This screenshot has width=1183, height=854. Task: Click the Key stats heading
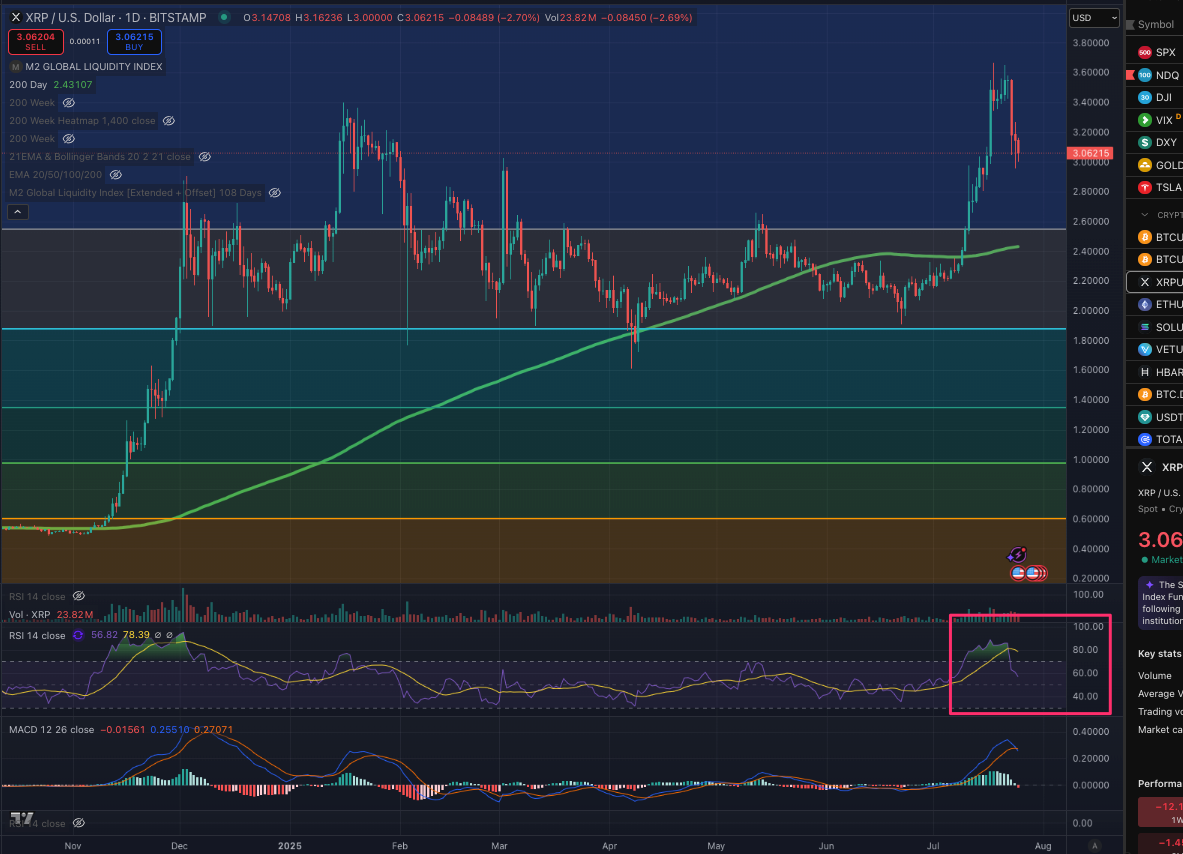click(x=1160, y=654)
